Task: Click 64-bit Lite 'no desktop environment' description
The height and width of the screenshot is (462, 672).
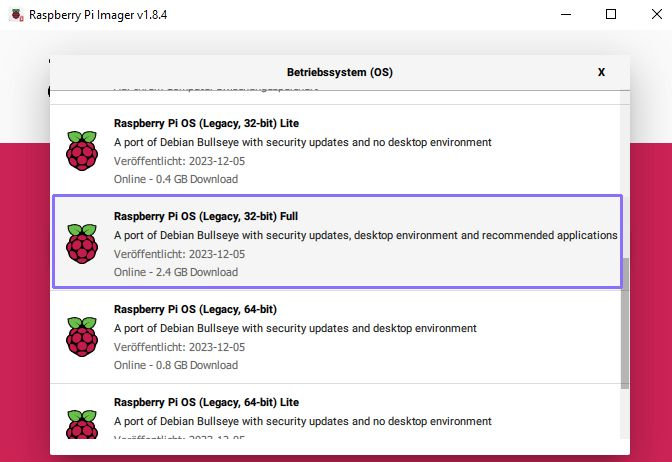Action: pos(303,421)
